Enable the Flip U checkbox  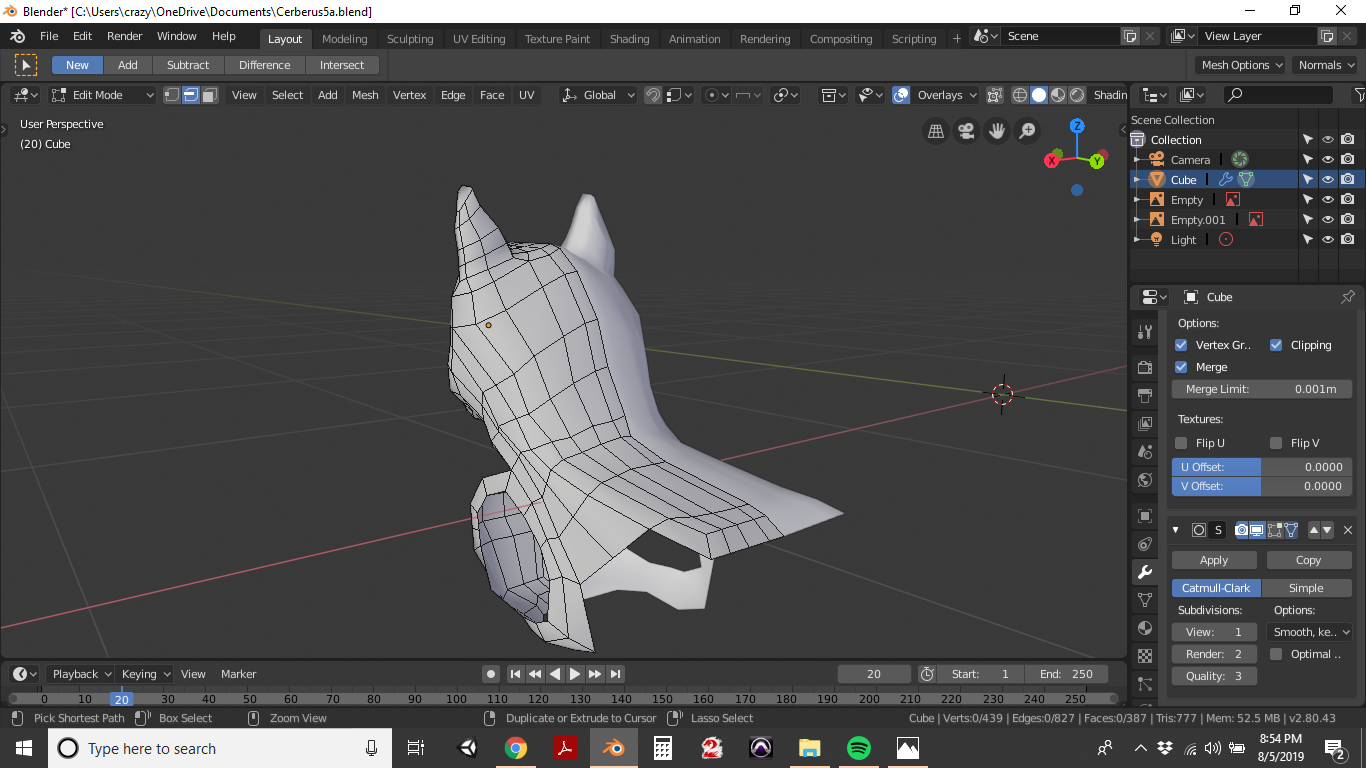coord(1181,443)
